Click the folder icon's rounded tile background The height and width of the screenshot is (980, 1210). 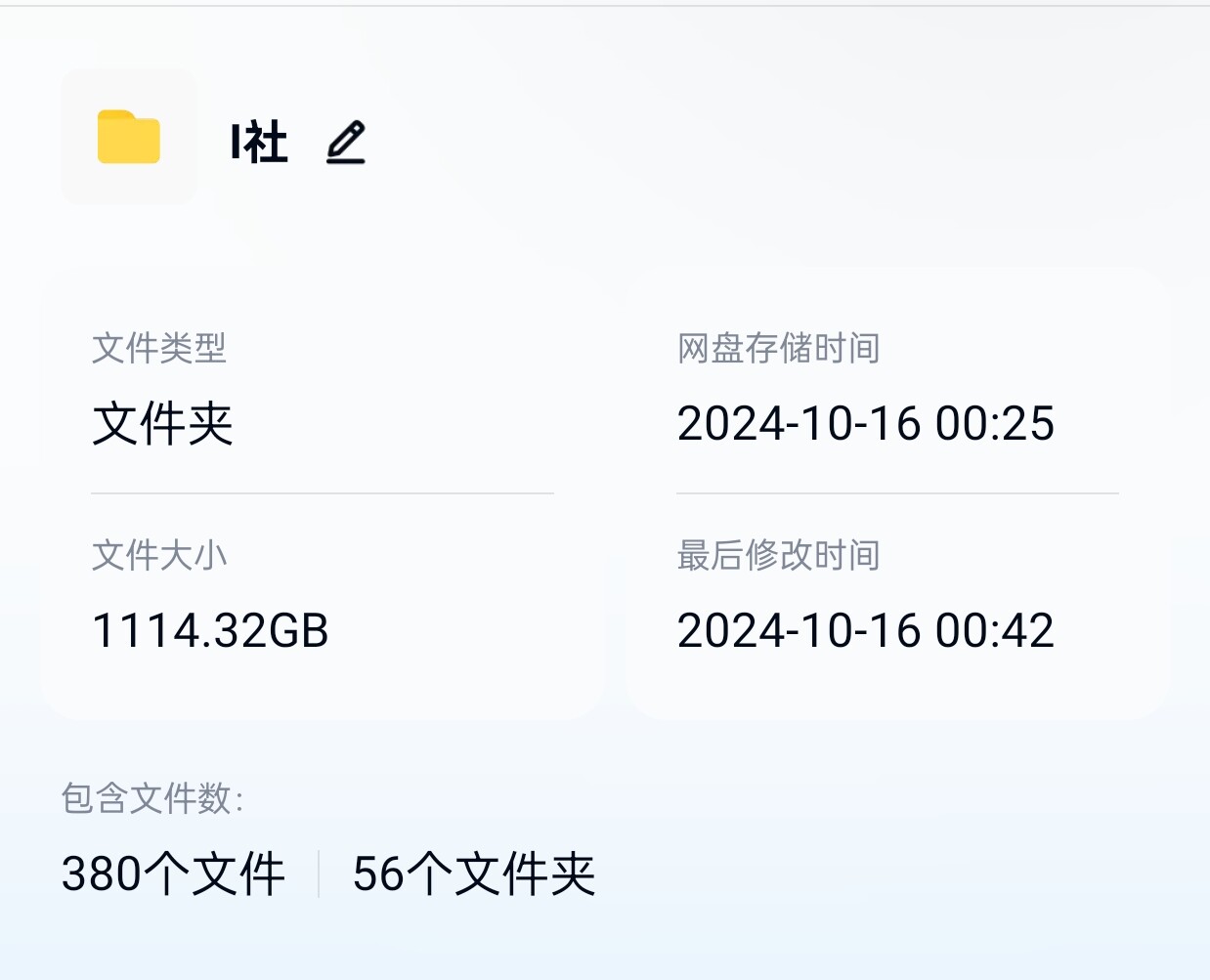(129, 137)
